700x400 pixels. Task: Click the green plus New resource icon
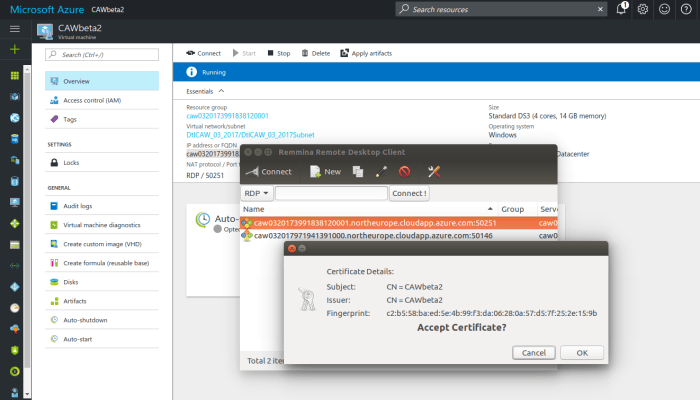point(15,49)
